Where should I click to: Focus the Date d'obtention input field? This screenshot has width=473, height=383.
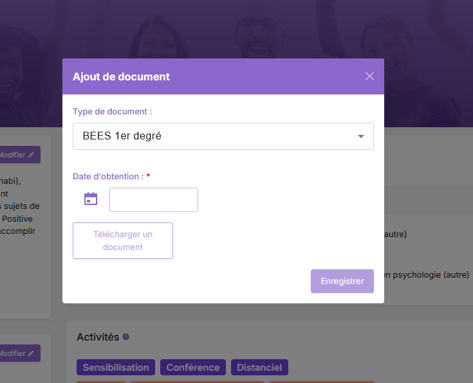click(154, 200)
